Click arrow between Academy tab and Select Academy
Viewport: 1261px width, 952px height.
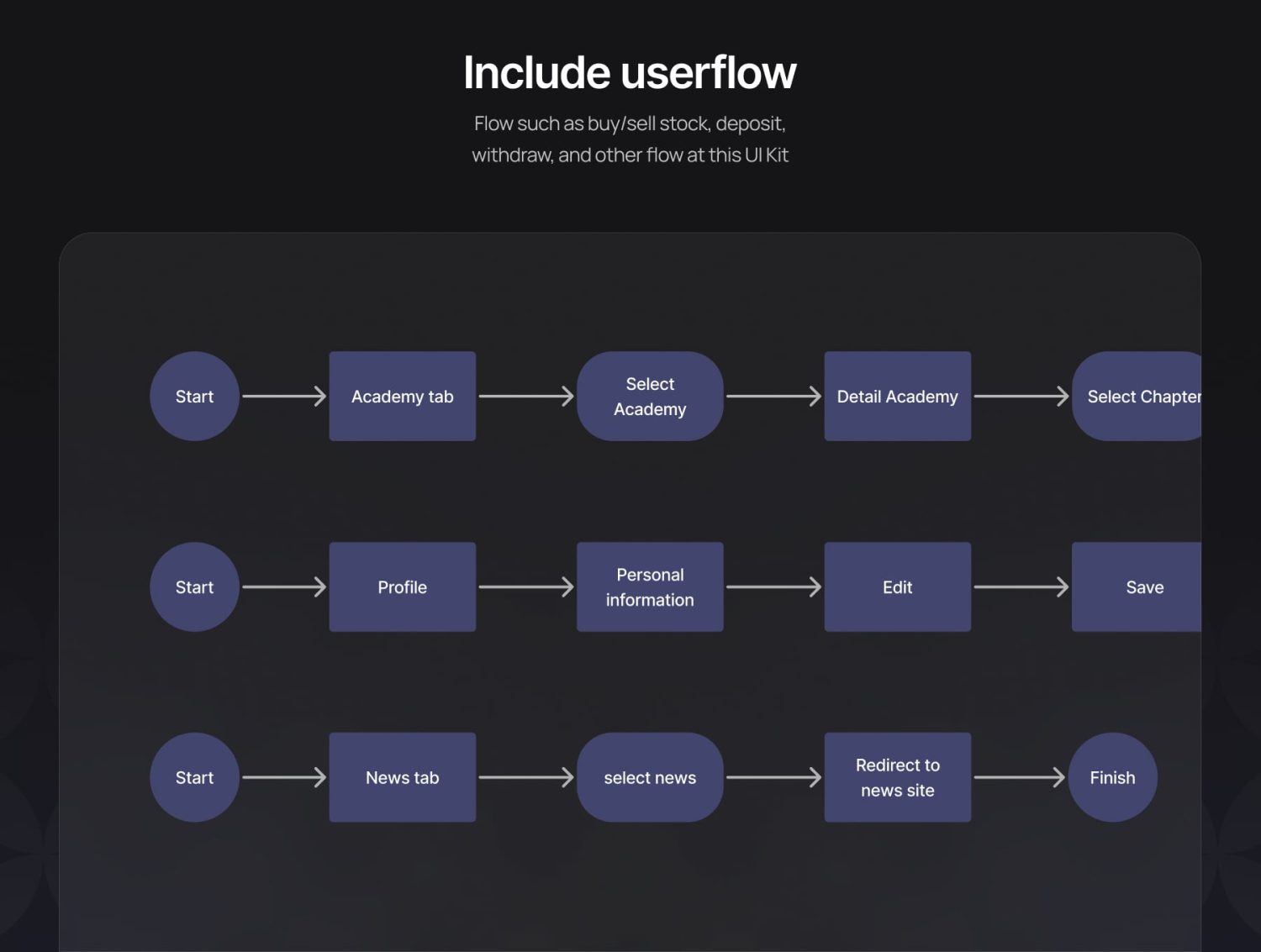point(526,396)
